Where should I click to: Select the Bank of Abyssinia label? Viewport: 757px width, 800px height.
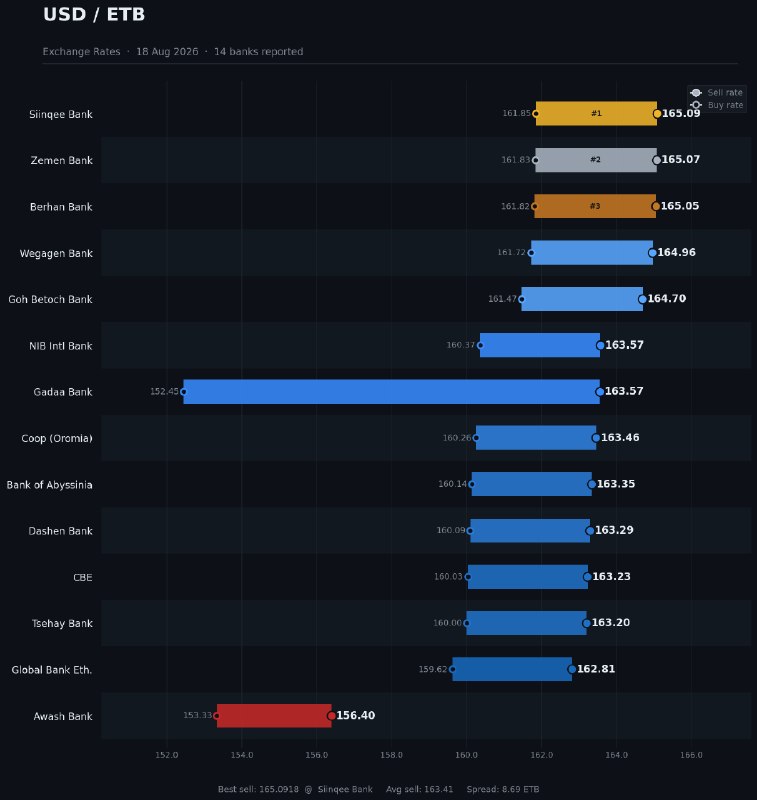click(49, 485)
